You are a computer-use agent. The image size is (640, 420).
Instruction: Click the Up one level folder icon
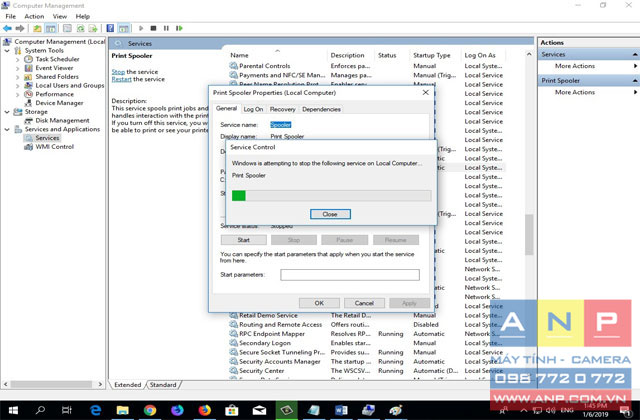click(x=37, y=28)
